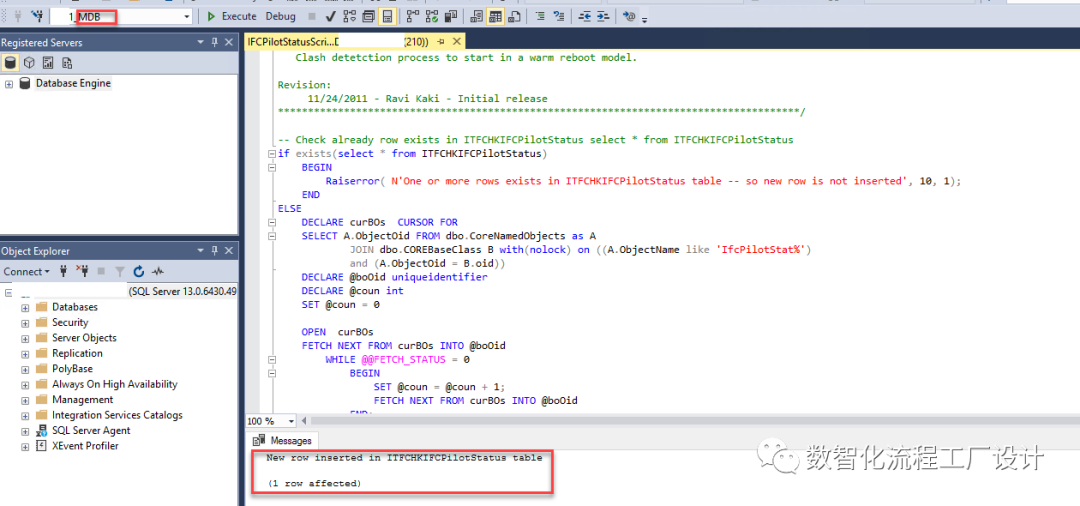Expand the Databases folder
1080x506 pixels.
pyautogui.click(x=25, y=308)
